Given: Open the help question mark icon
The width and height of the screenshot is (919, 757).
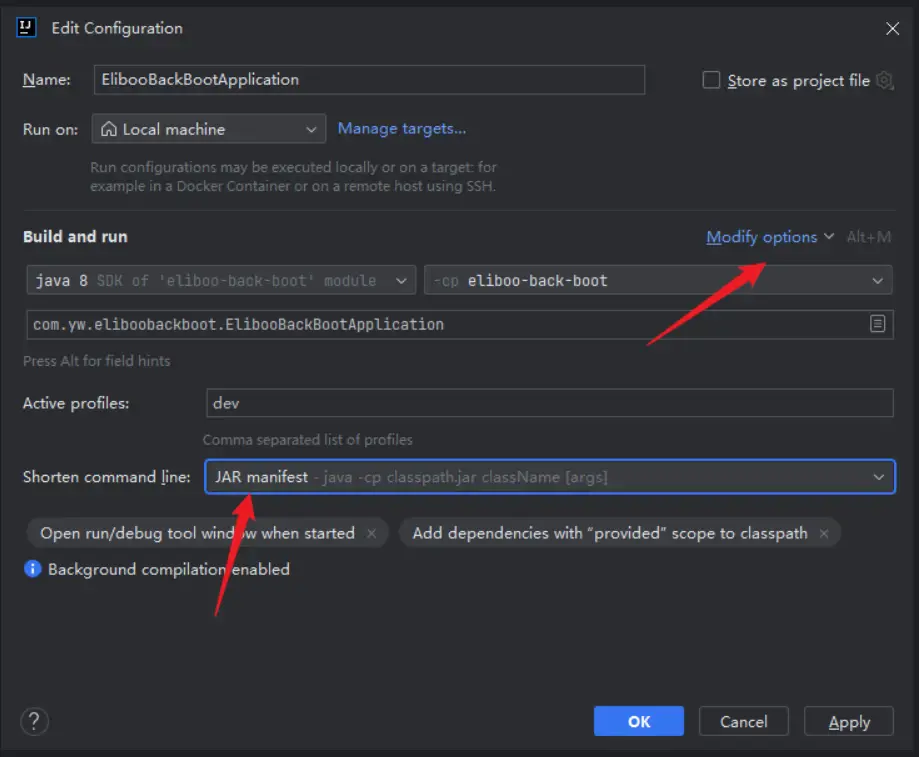Looking at the screenshot, I should point(34,721).
